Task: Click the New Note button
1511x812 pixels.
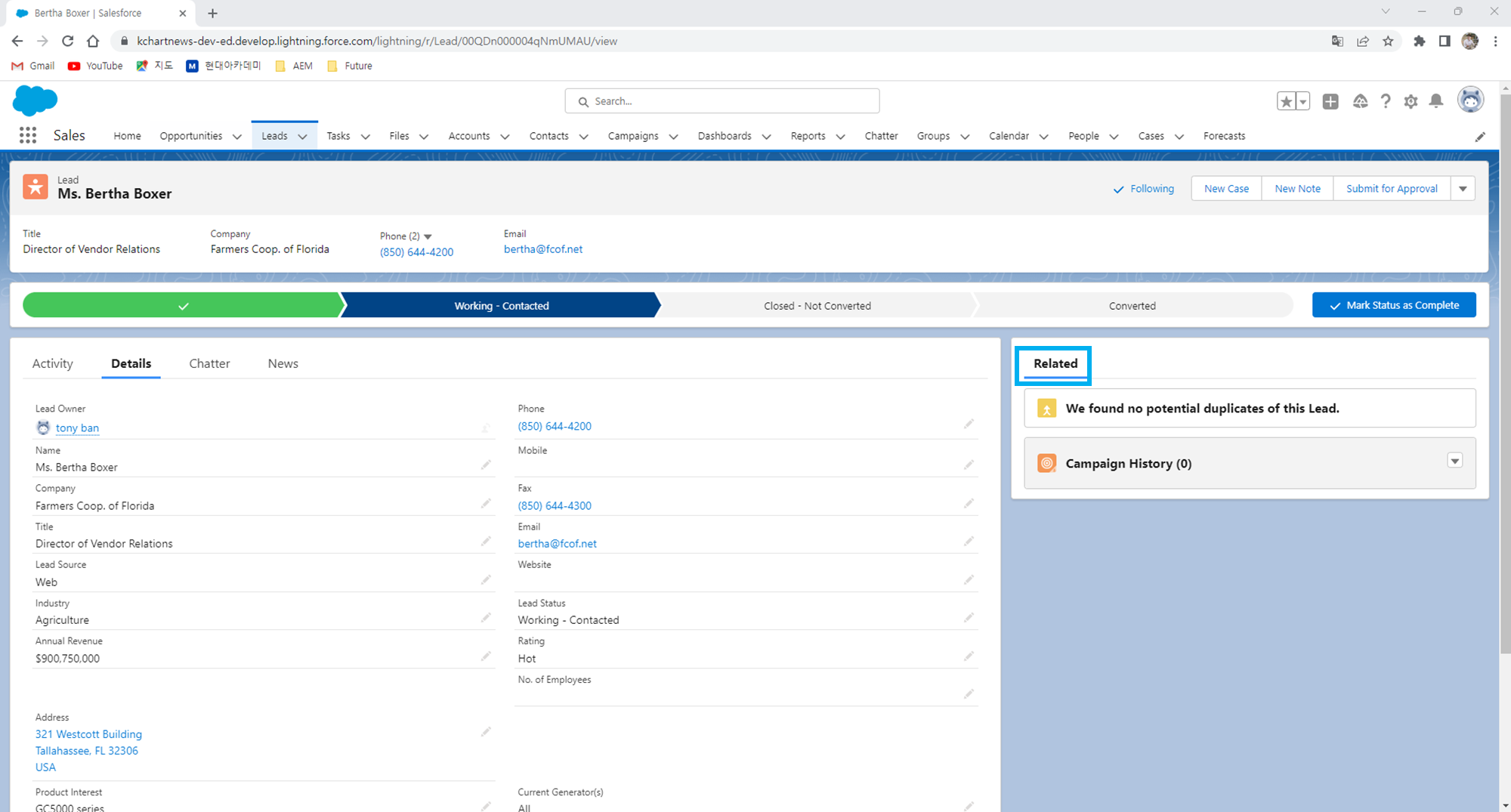Action: point(1297,189)
